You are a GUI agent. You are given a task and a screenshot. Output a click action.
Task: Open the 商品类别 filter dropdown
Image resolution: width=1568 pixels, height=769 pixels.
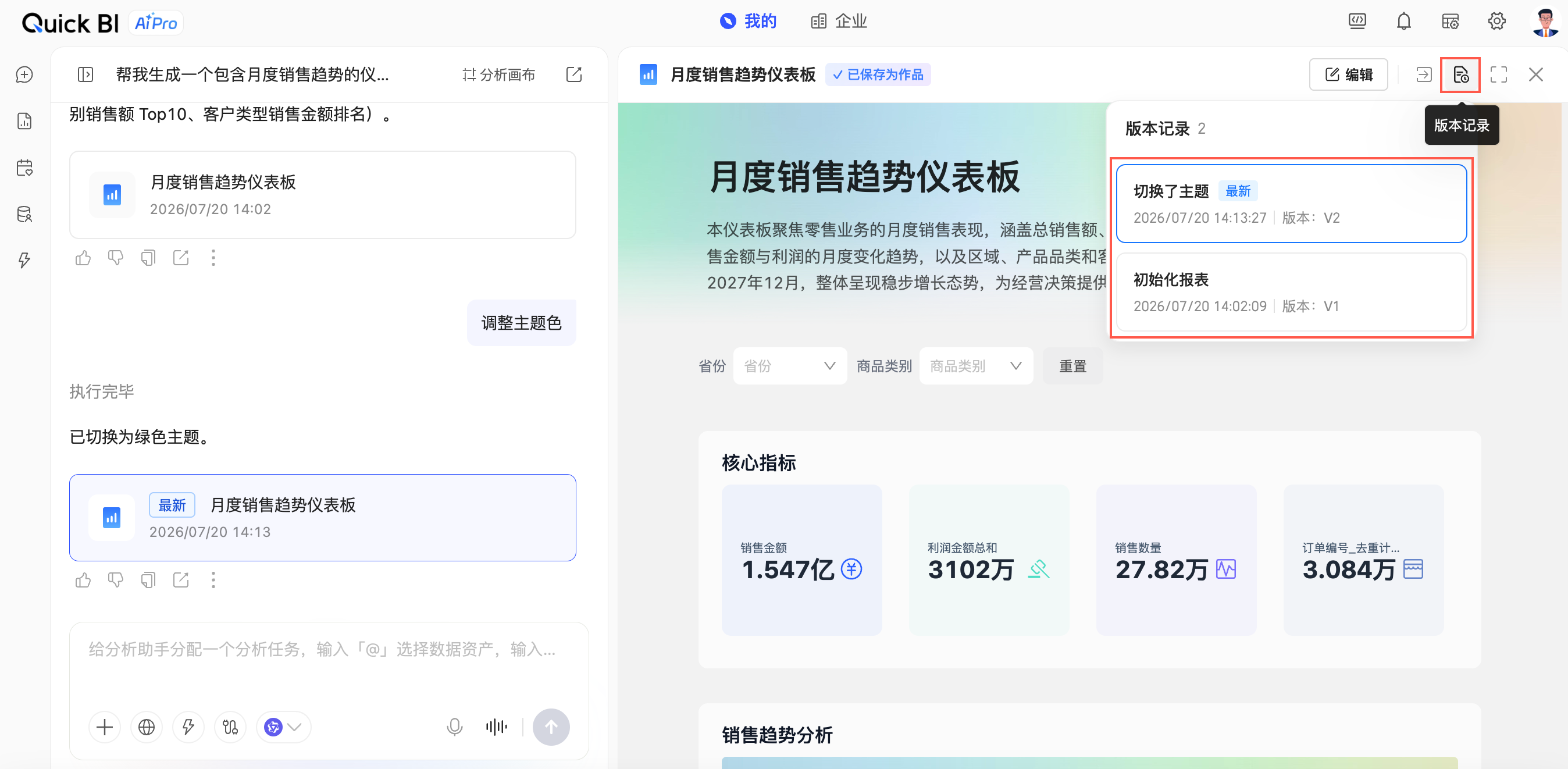pyautogui.click(x=977, y=366)
